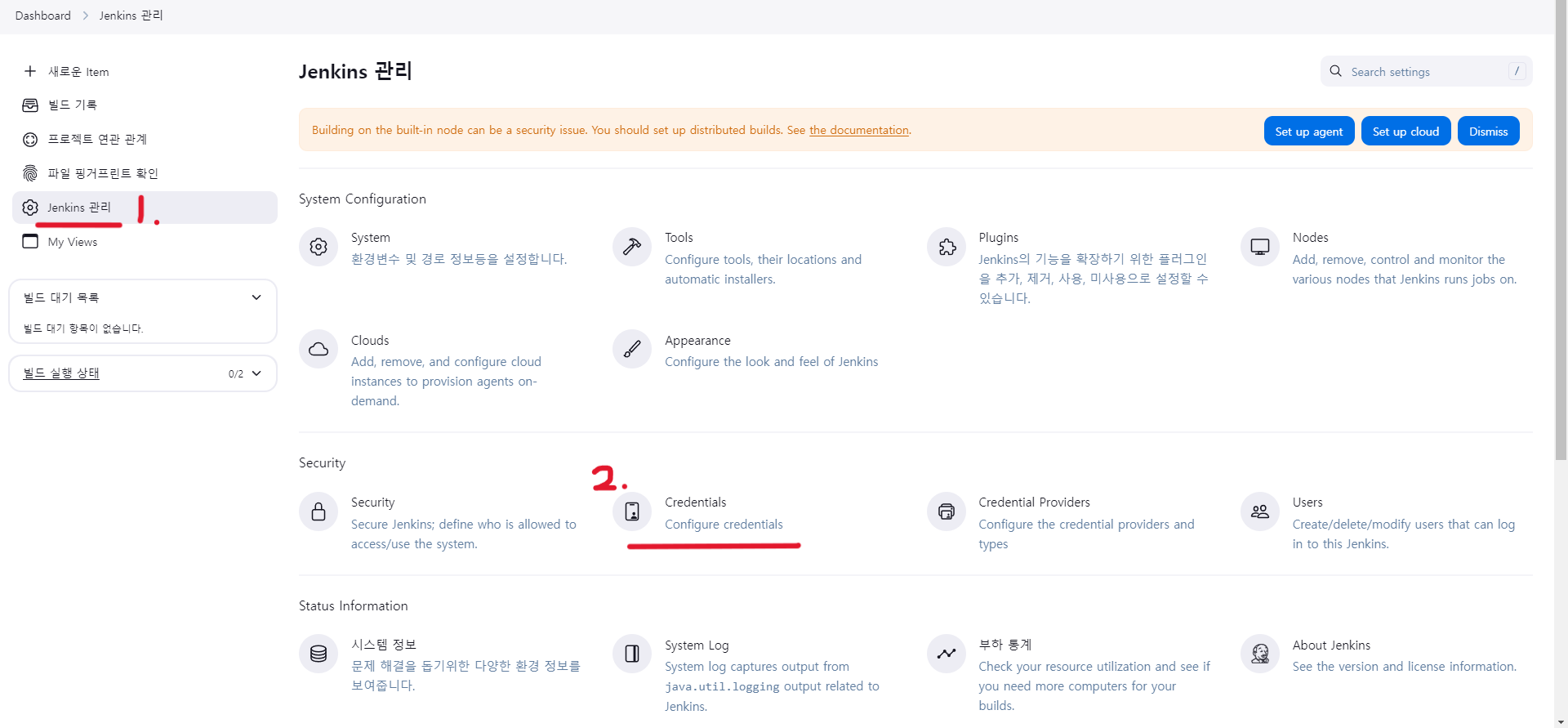
Task: Open the Users people icon
Action: point(1260,511)
